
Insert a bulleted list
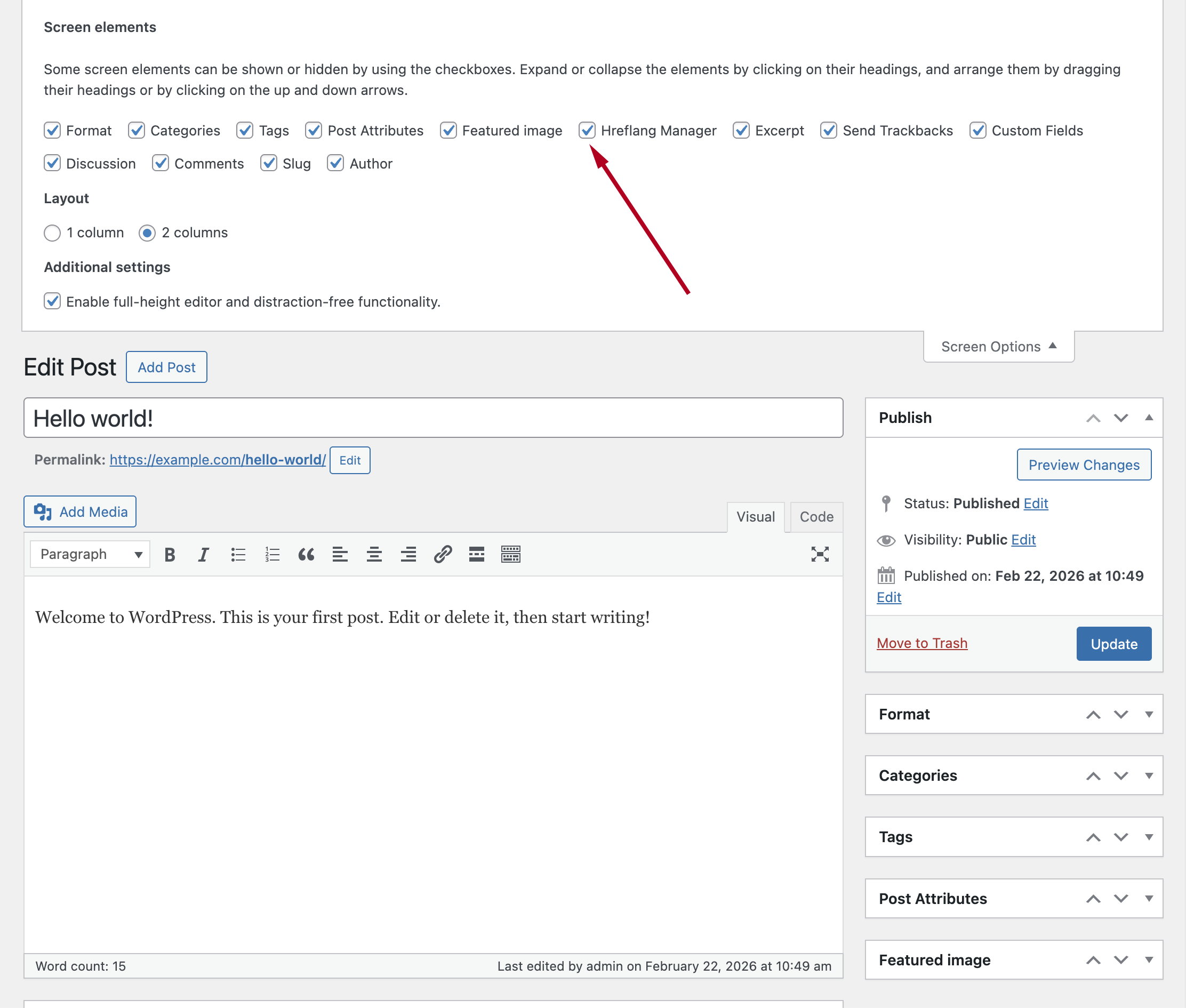(238, 554)
